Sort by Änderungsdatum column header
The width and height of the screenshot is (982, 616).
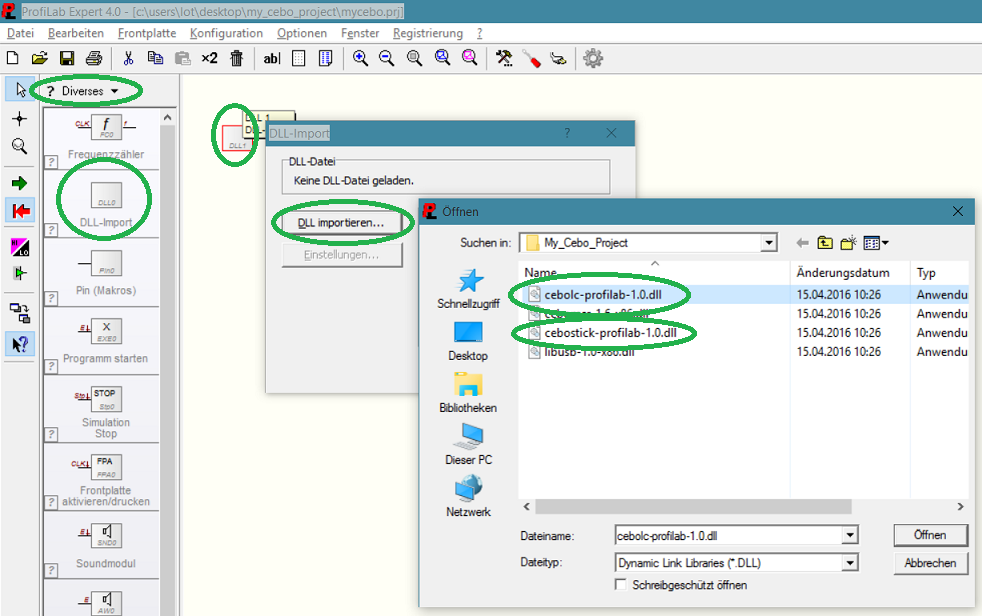tap(842, 273)
